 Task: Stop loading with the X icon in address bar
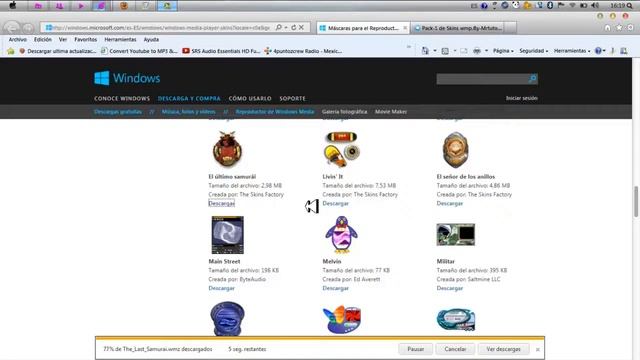tap(301, 27)
